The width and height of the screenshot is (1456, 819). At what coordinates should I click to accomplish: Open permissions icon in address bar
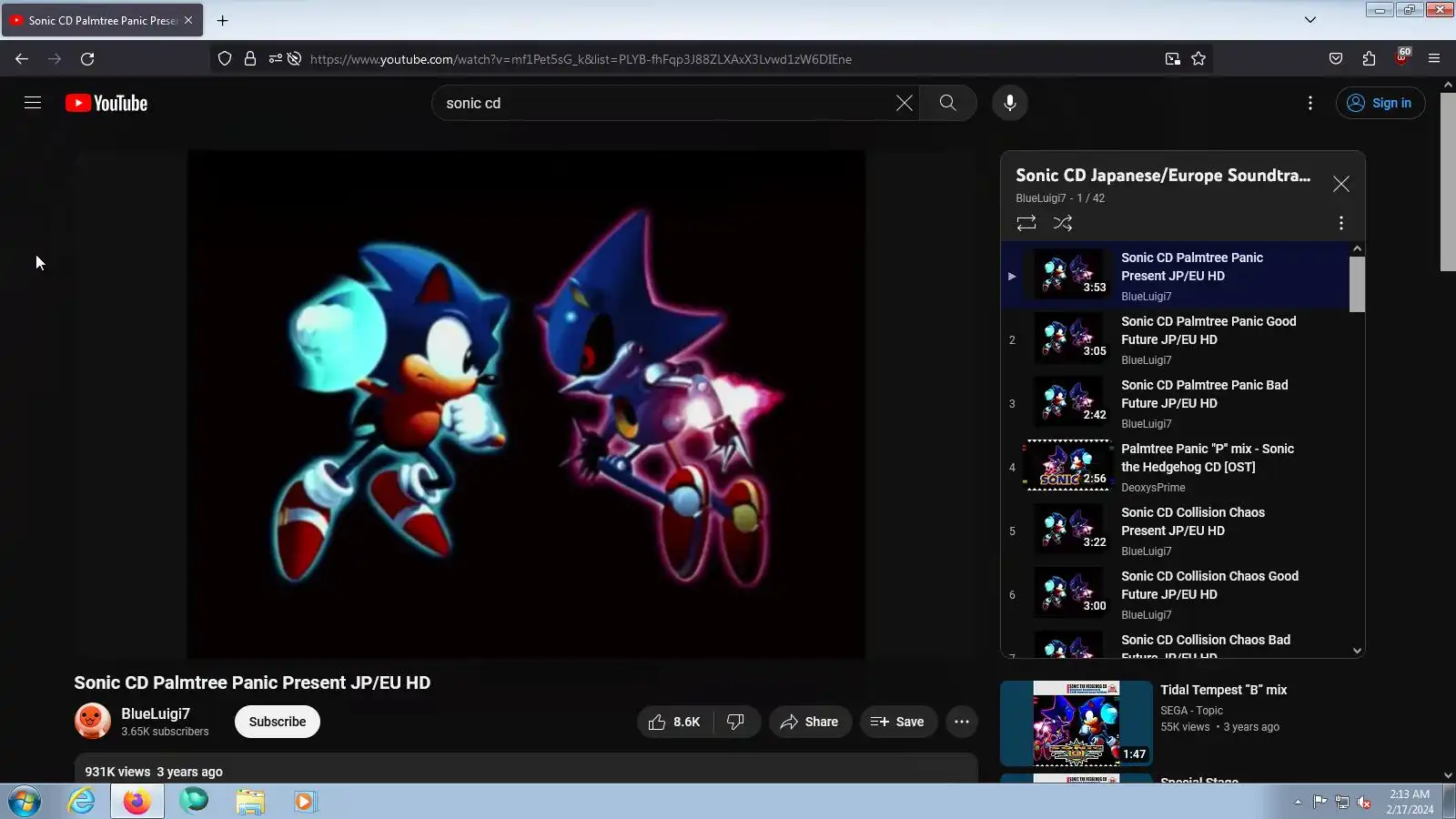276,59
